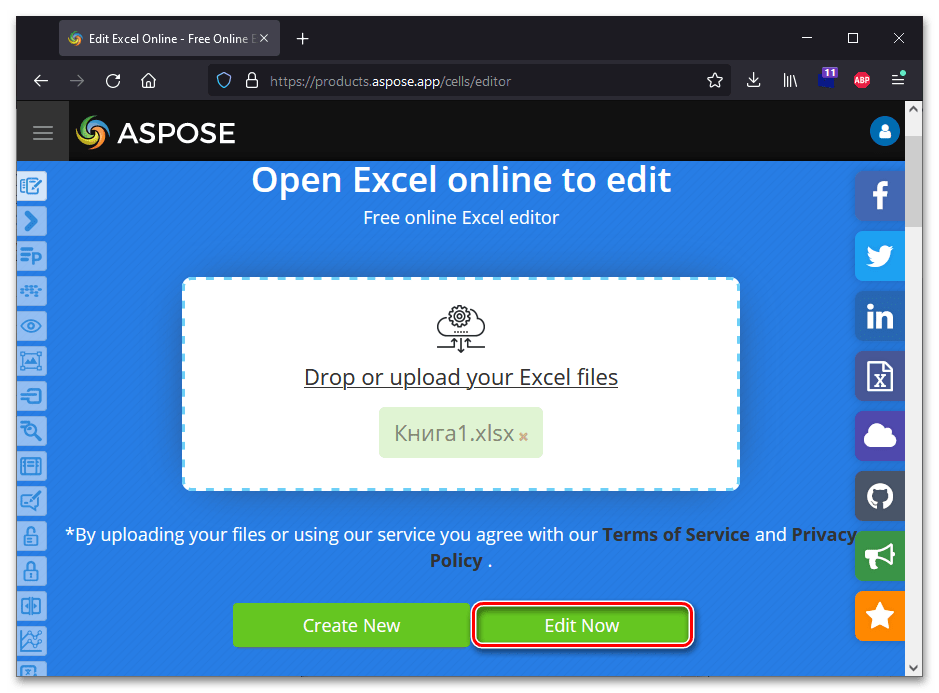Viewport: 939px width, 693px height.
Task: Click the orange star bookmark button
Action: click(x=880, y=616)
